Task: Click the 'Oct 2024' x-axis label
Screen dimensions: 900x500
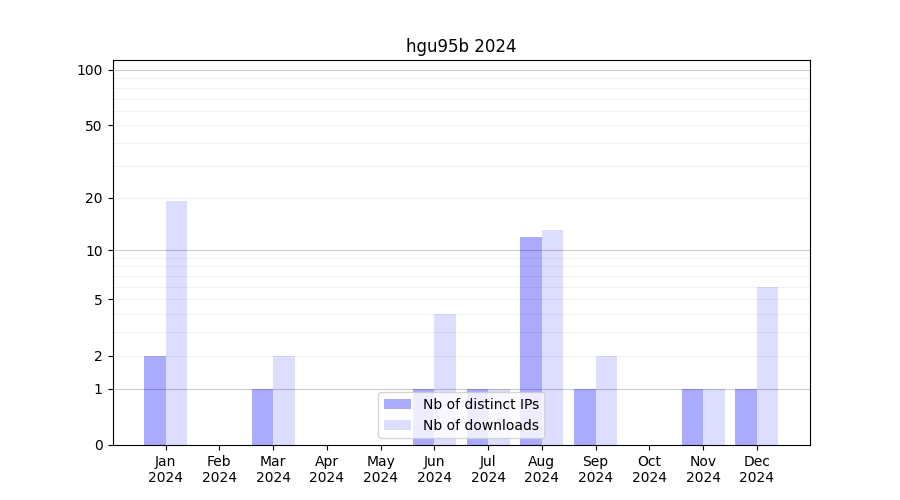Action: [x=649, y=469]
